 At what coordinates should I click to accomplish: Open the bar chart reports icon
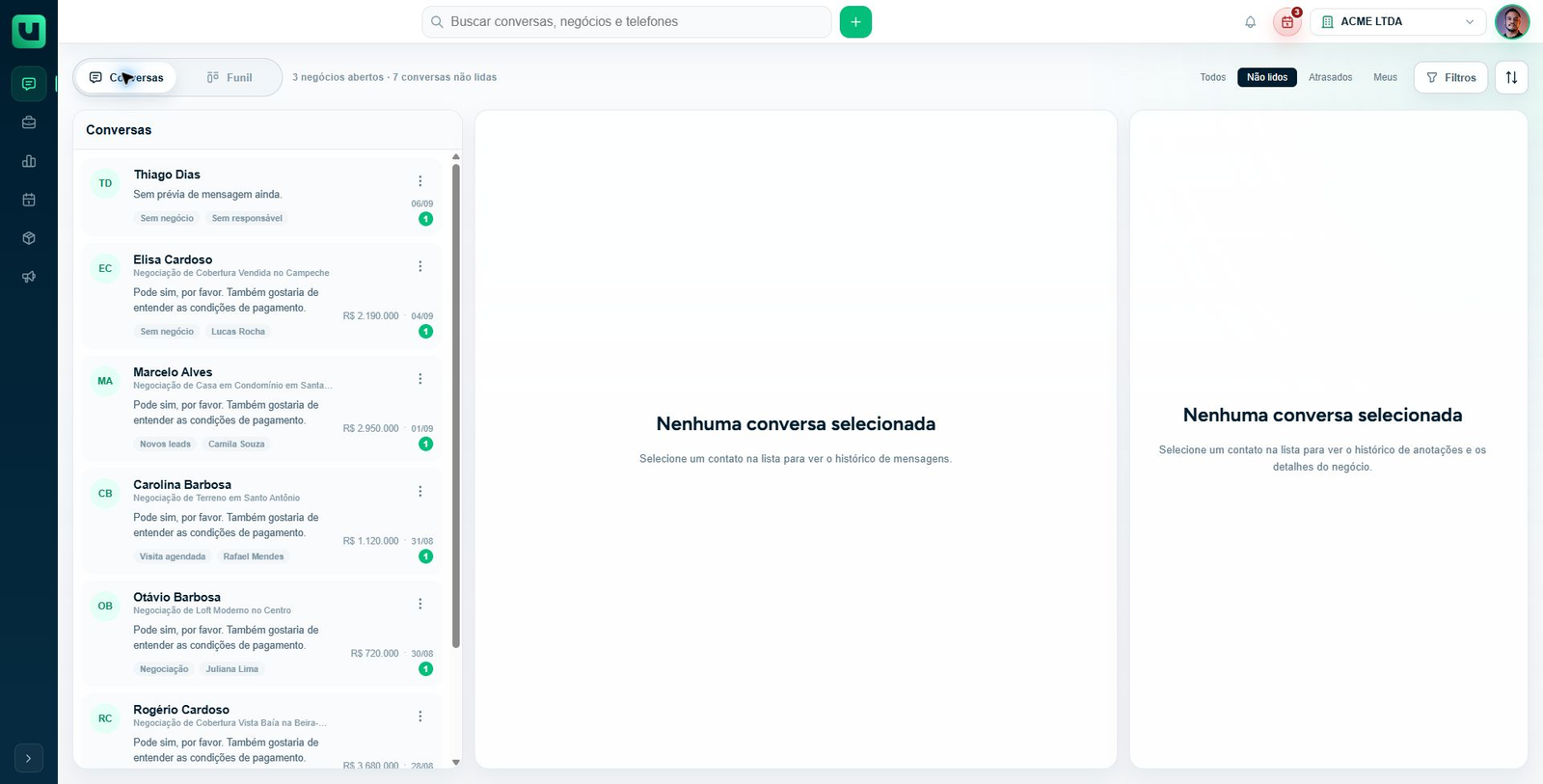point(29,161)
